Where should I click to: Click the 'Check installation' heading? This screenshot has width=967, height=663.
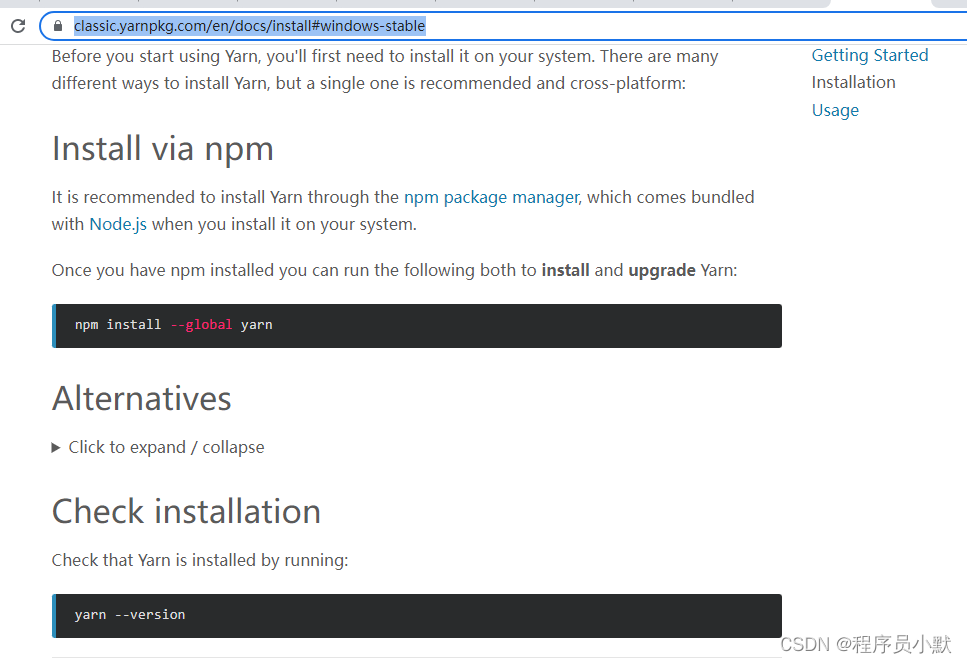click(x=186, y=511)
